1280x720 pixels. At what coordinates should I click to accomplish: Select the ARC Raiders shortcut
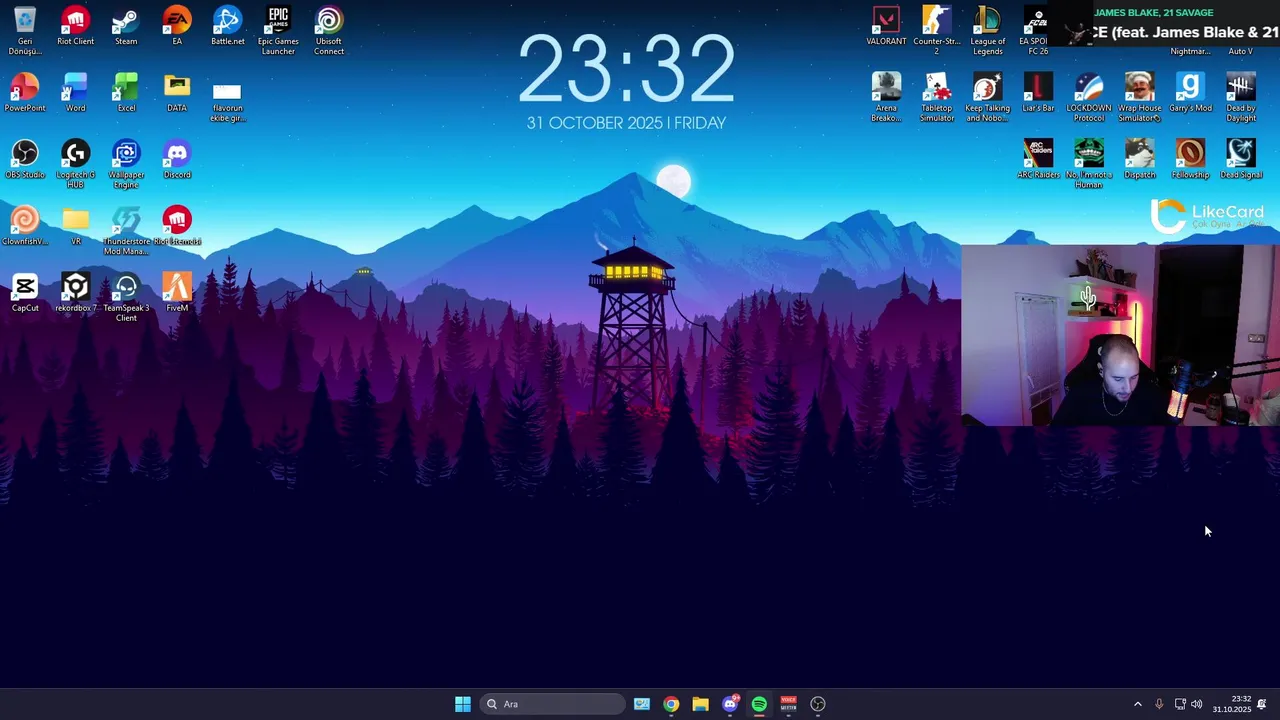click(1038, 160)
